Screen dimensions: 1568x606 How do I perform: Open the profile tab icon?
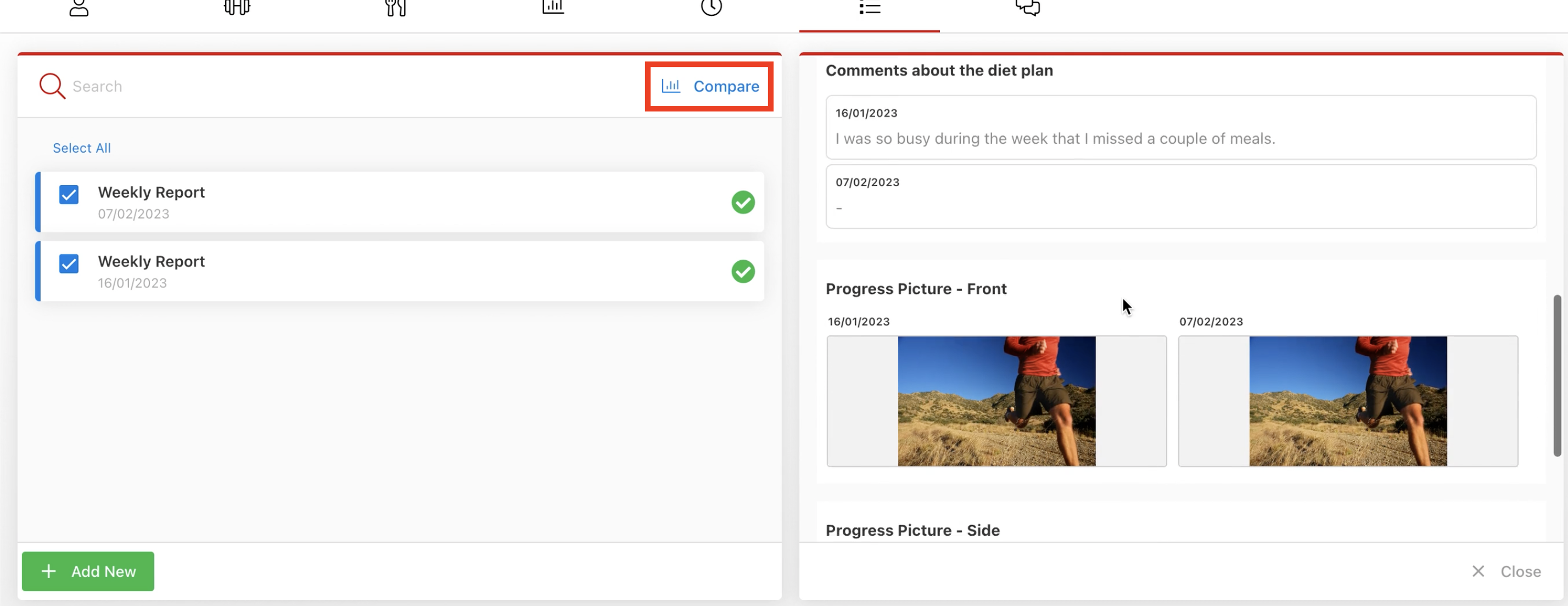[x=79, y=8]
